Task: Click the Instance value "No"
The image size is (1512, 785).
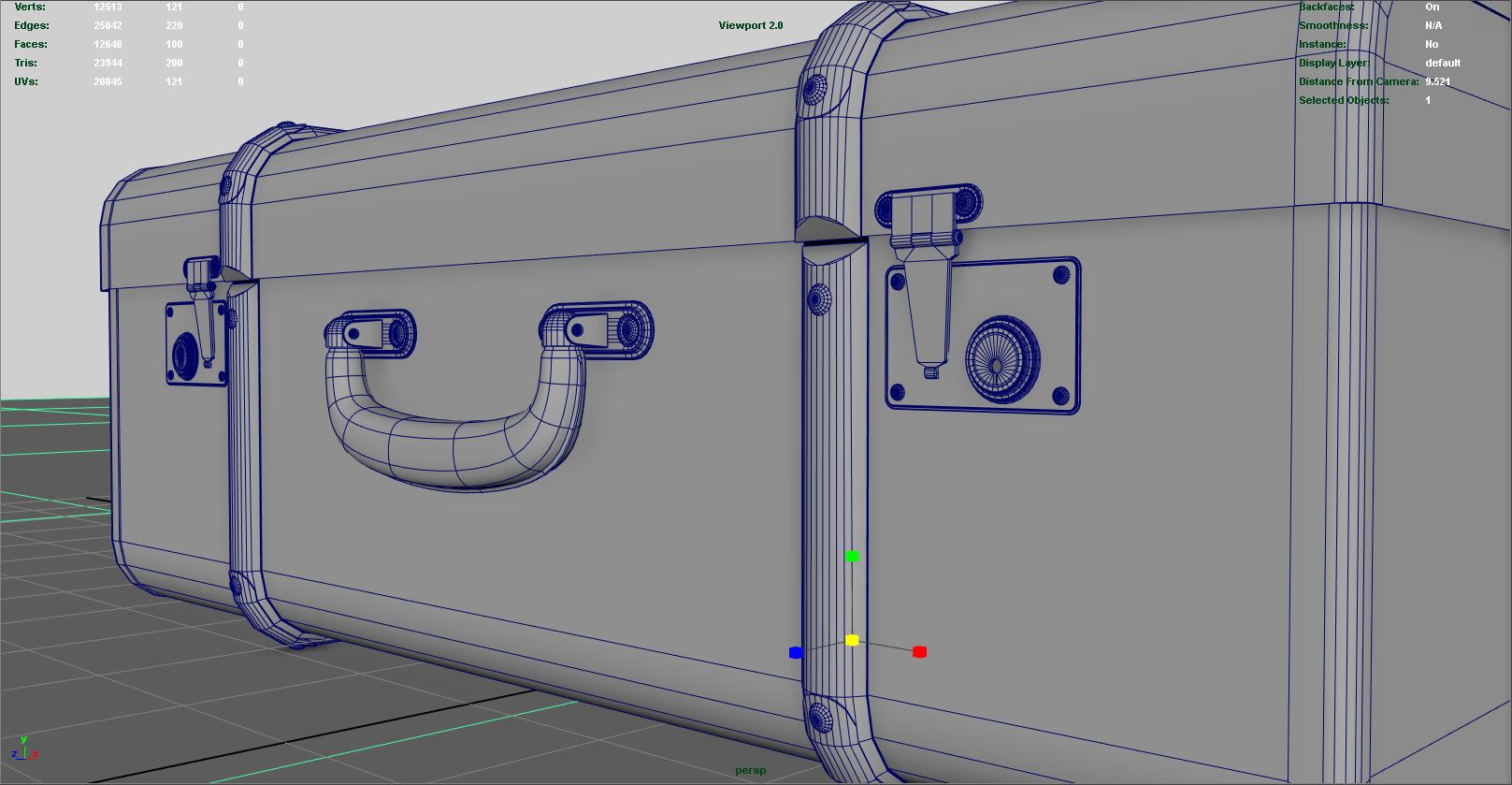Action: [x=1432, y=44]
